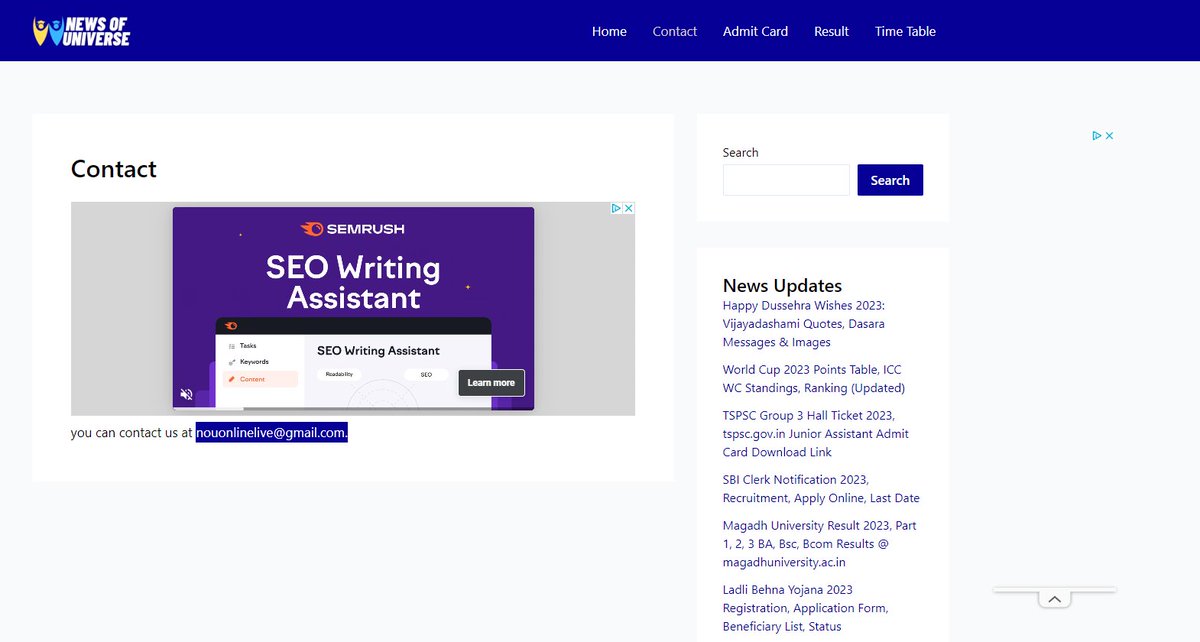The width and height of the screenshot is (1200, 642).
Task: Select the Tasks item in ad mockup
Action: 247,345
